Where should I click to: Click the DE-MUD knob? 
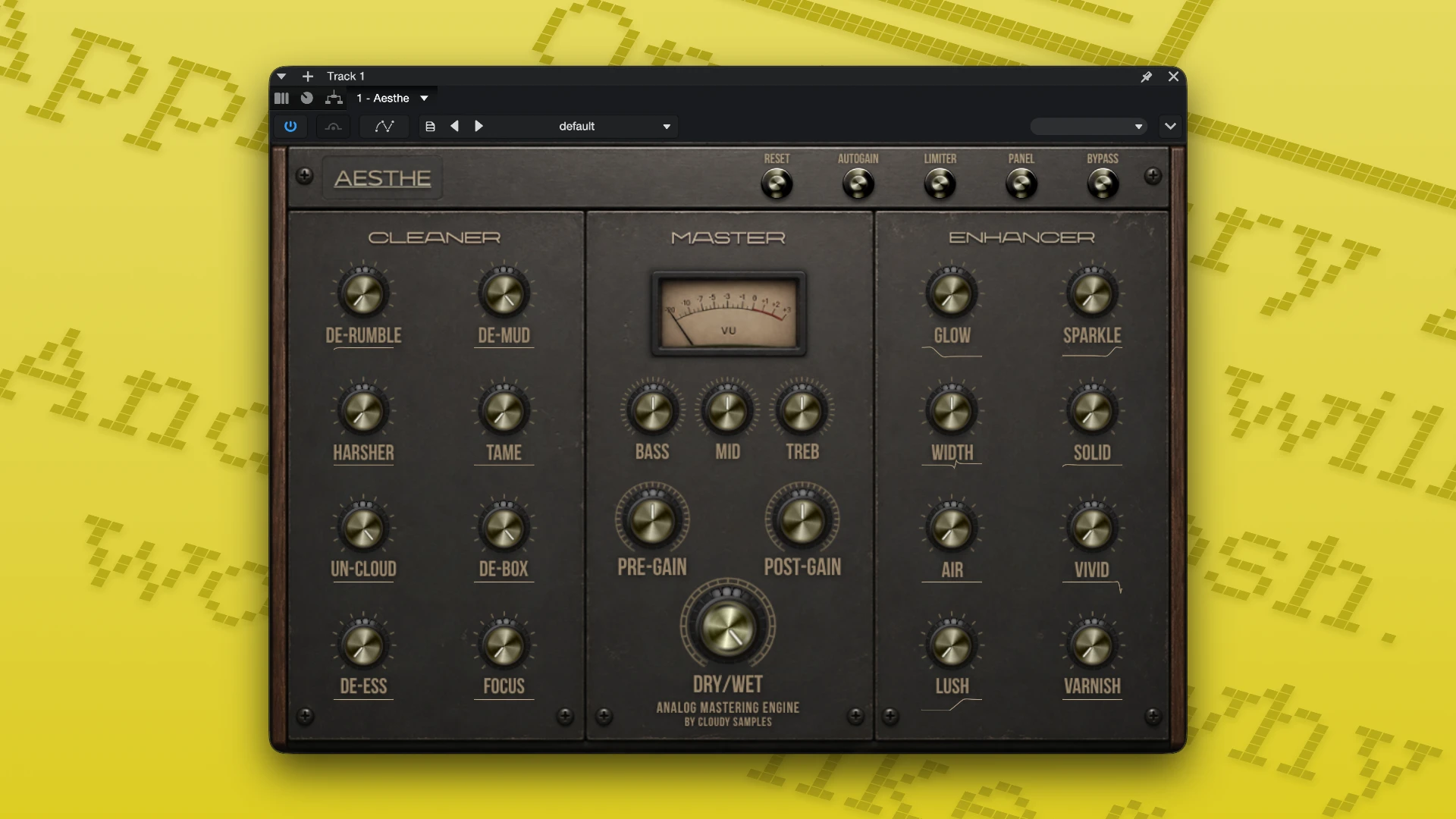(504, 294)
